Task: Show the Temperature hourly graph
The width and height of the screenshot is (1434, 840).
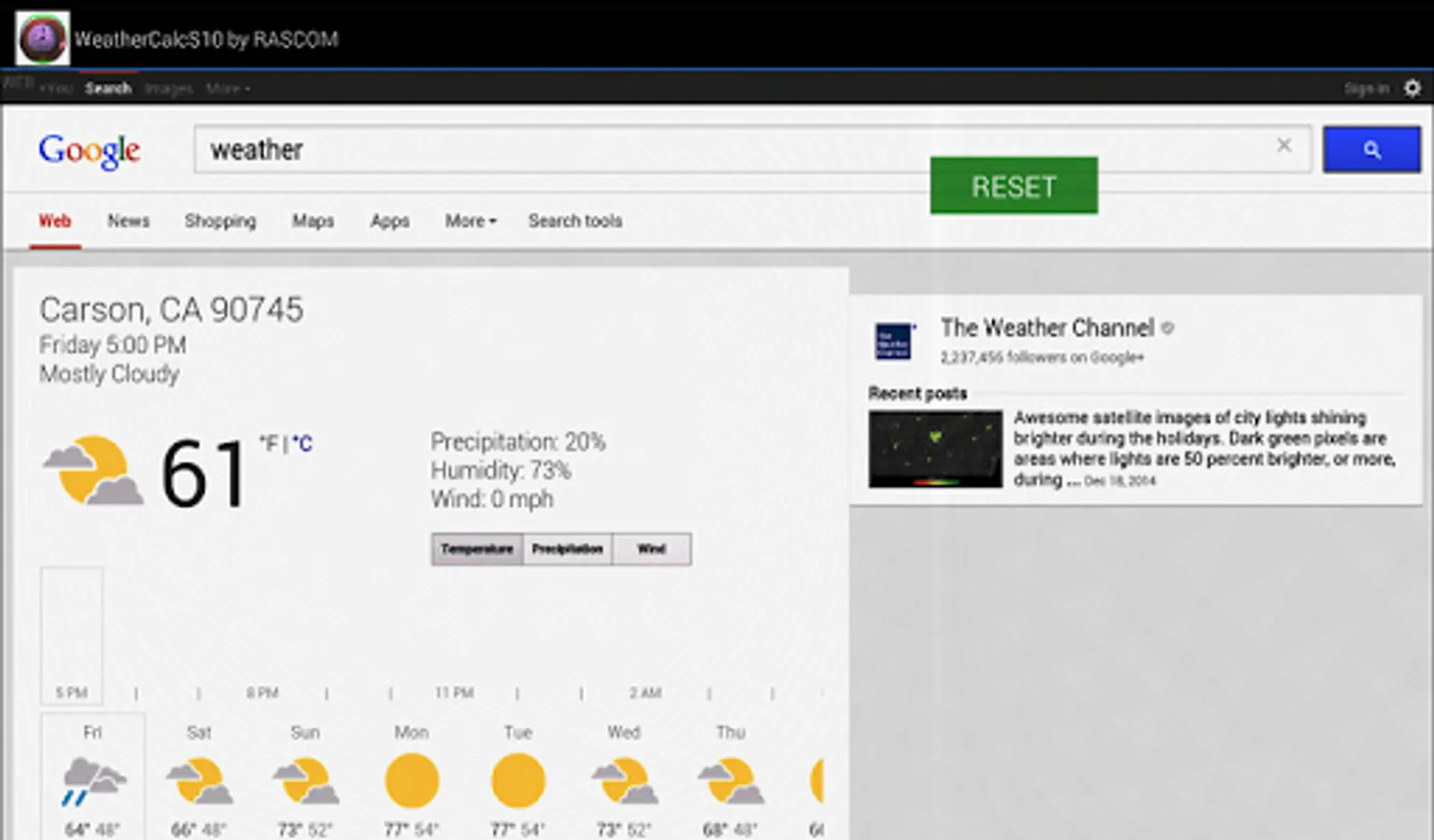Action: pos(477,549)
